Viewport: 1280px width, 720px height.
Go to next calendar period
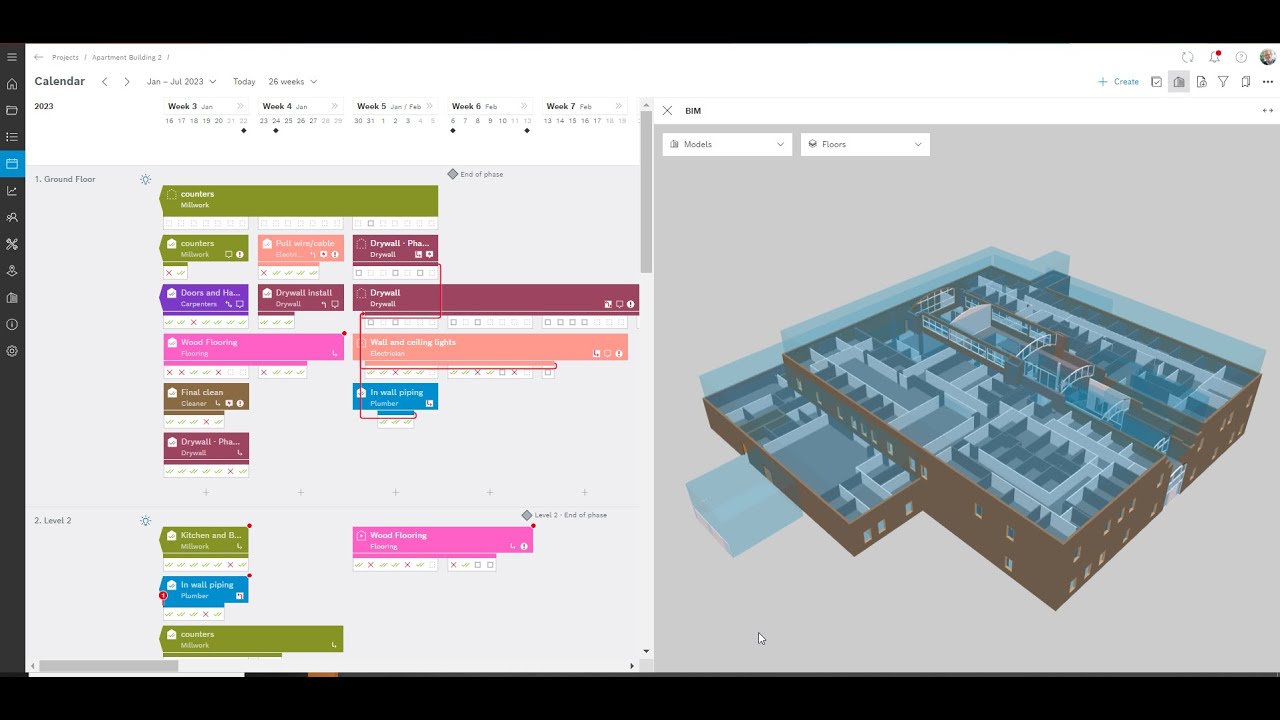point(126,82)
